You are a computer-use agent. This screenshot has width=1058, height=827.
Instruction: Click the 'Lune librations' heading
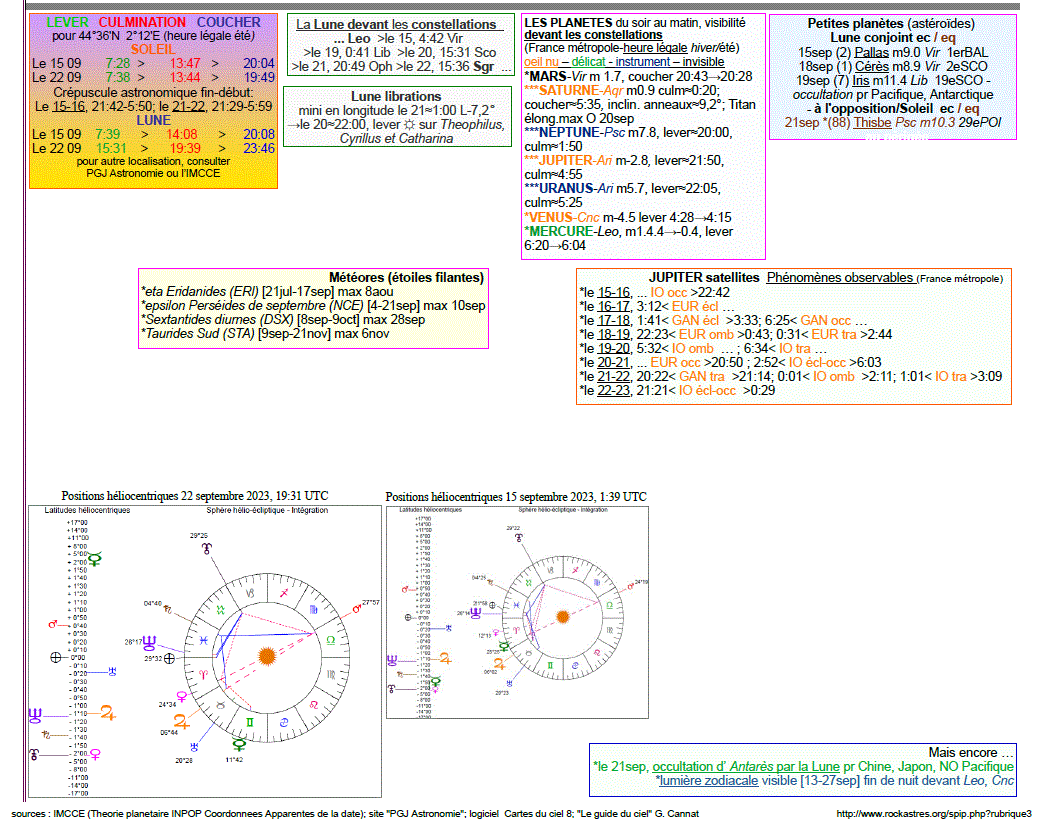(396, 96)
